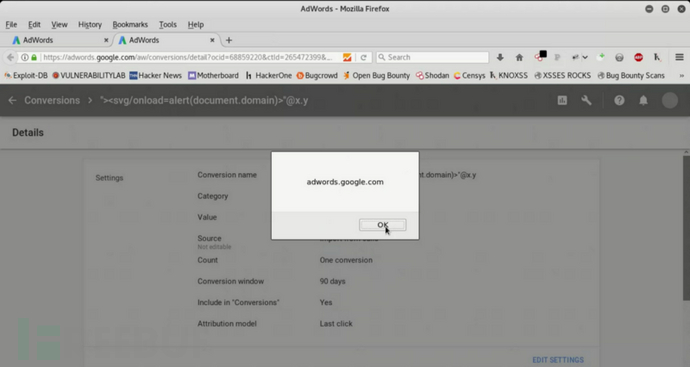Select the "One conversion" count value
The width and height of the screenshot is (690, 367).
pos(346,260)
